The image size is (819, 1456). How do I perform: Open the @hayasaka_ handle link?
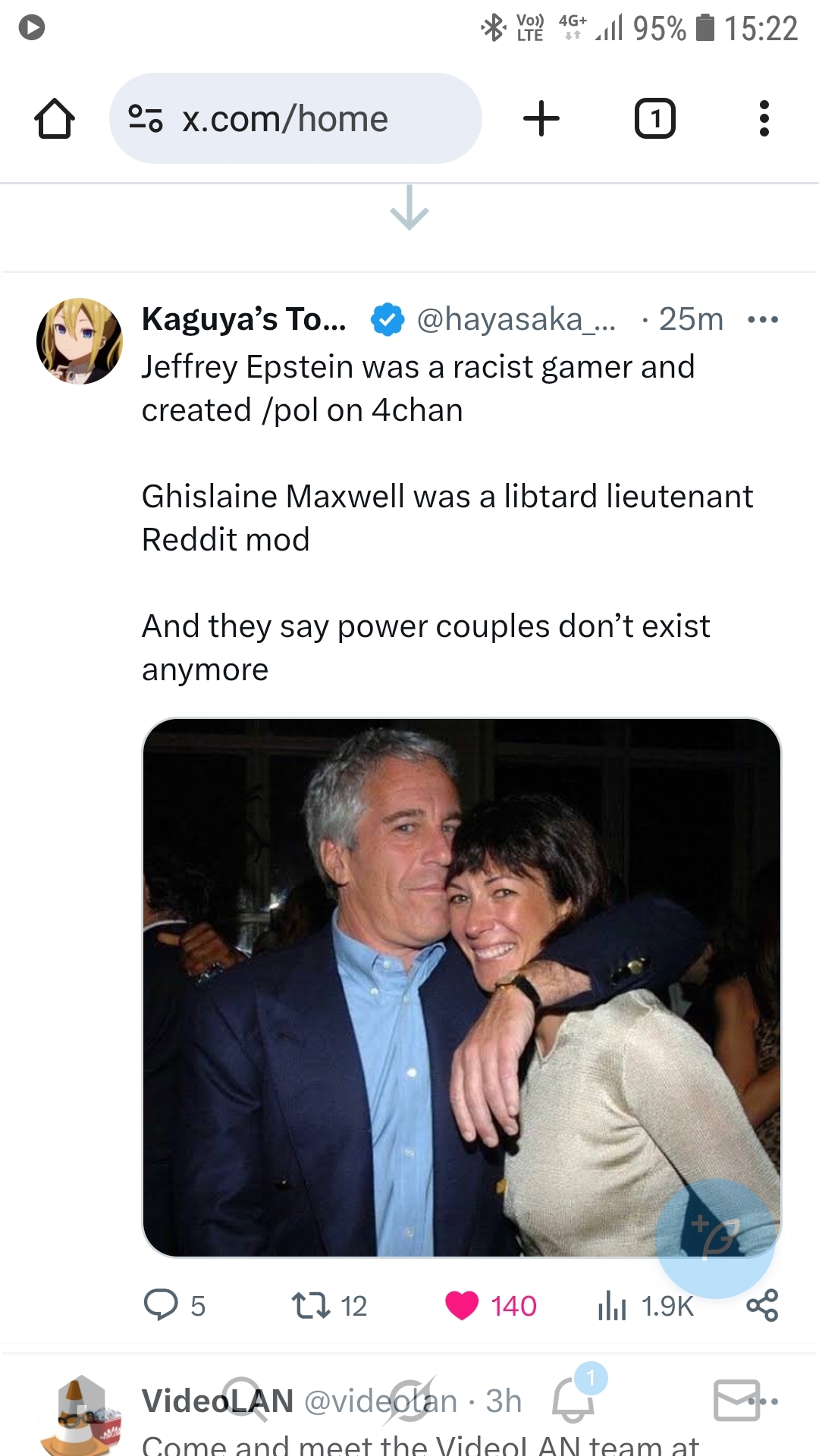(516, 319)
